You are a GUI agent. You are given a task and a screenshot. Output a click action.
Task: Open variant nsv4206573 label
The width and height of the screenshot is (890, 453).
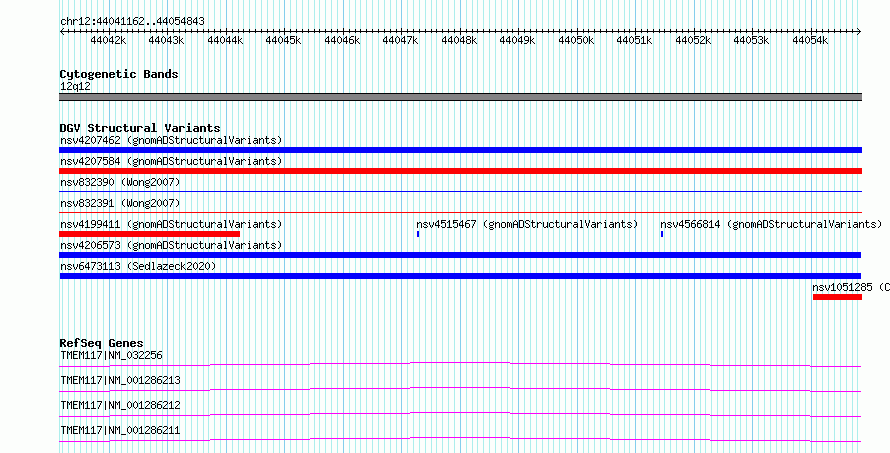click(x=171, y=245)
